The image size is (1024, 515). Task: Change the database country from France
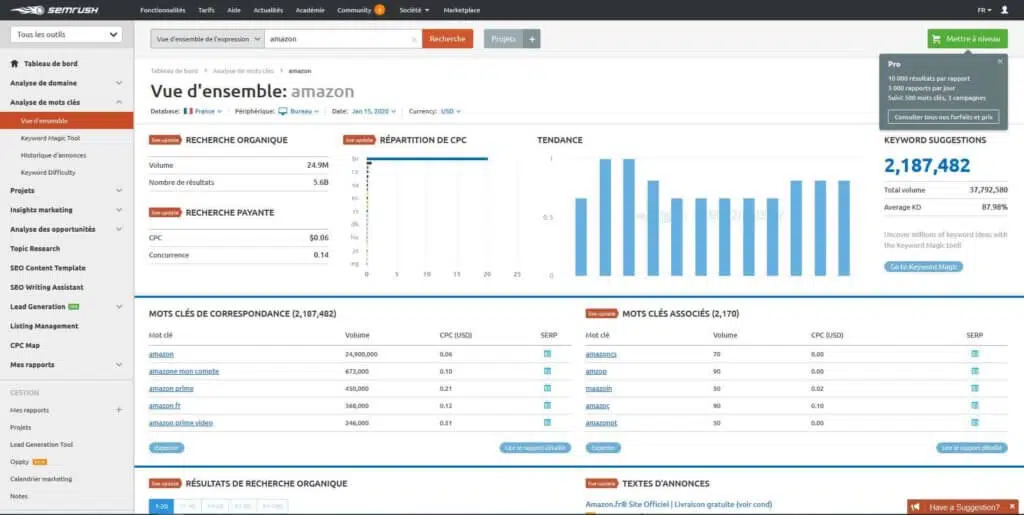(x=205, y=111)
